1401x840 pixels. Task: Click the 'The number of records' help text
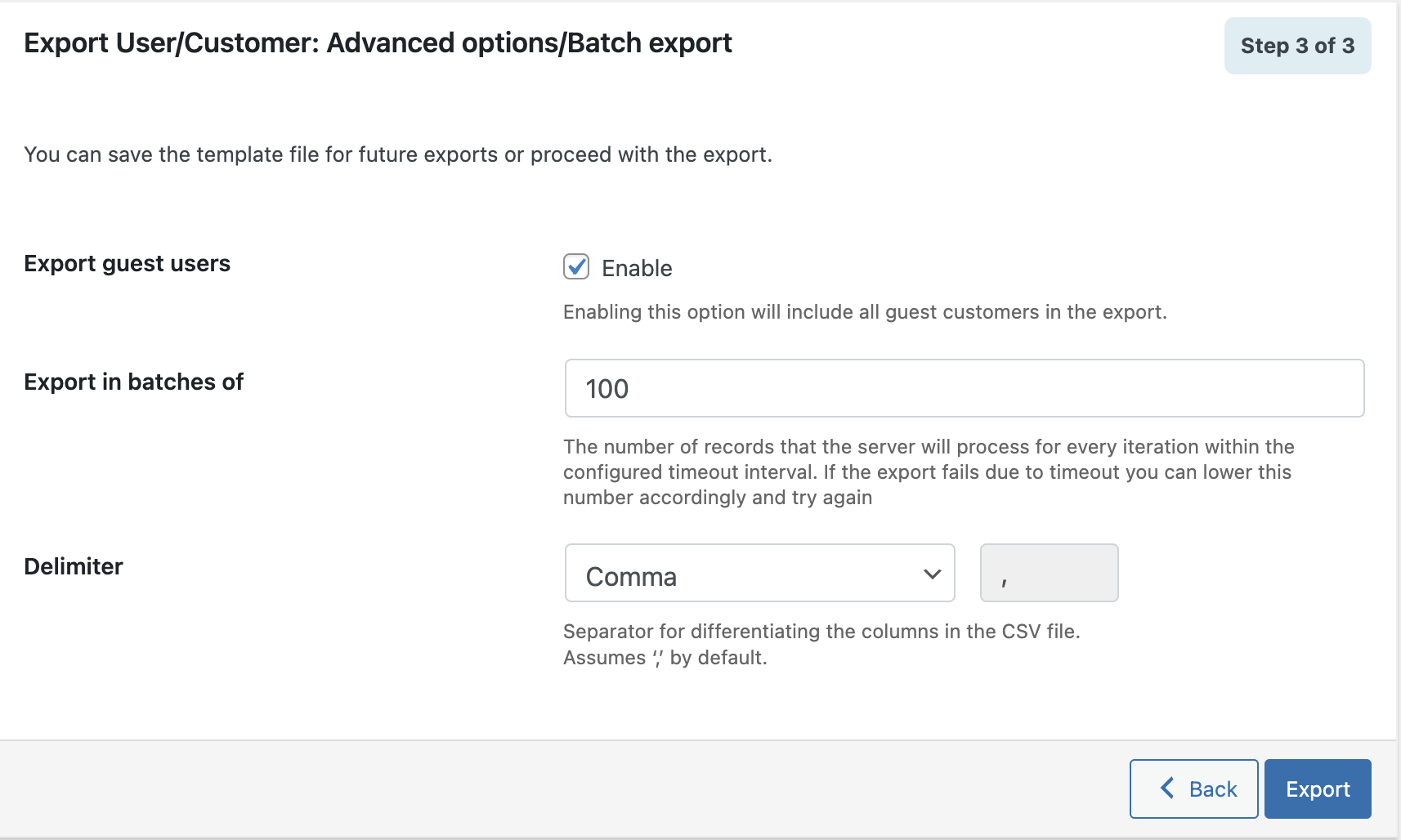tap(929, 472)
